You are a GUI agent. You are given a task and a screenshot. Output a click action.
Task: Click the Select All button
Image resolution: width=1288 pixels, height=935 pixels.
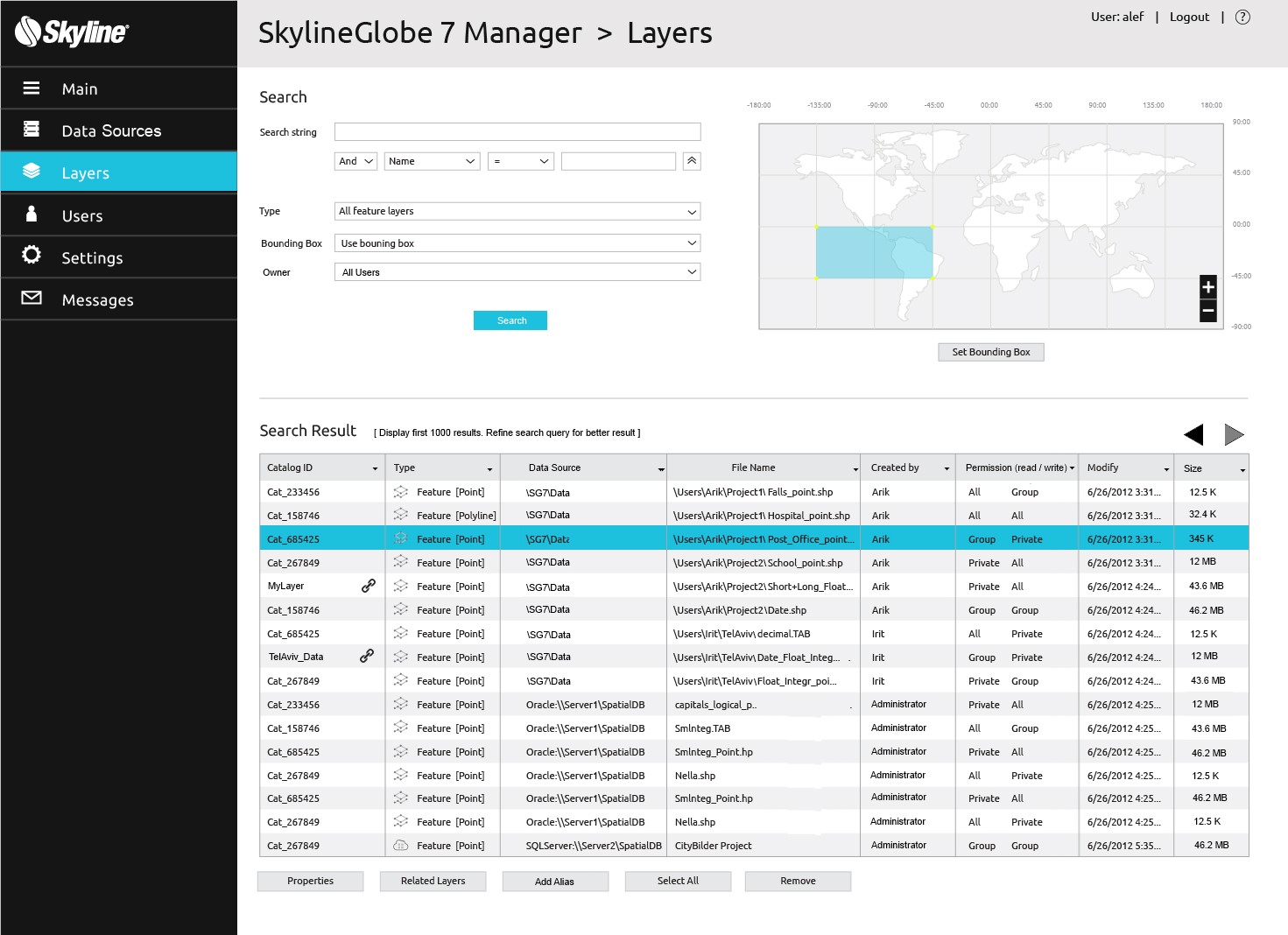coord(678,881)
